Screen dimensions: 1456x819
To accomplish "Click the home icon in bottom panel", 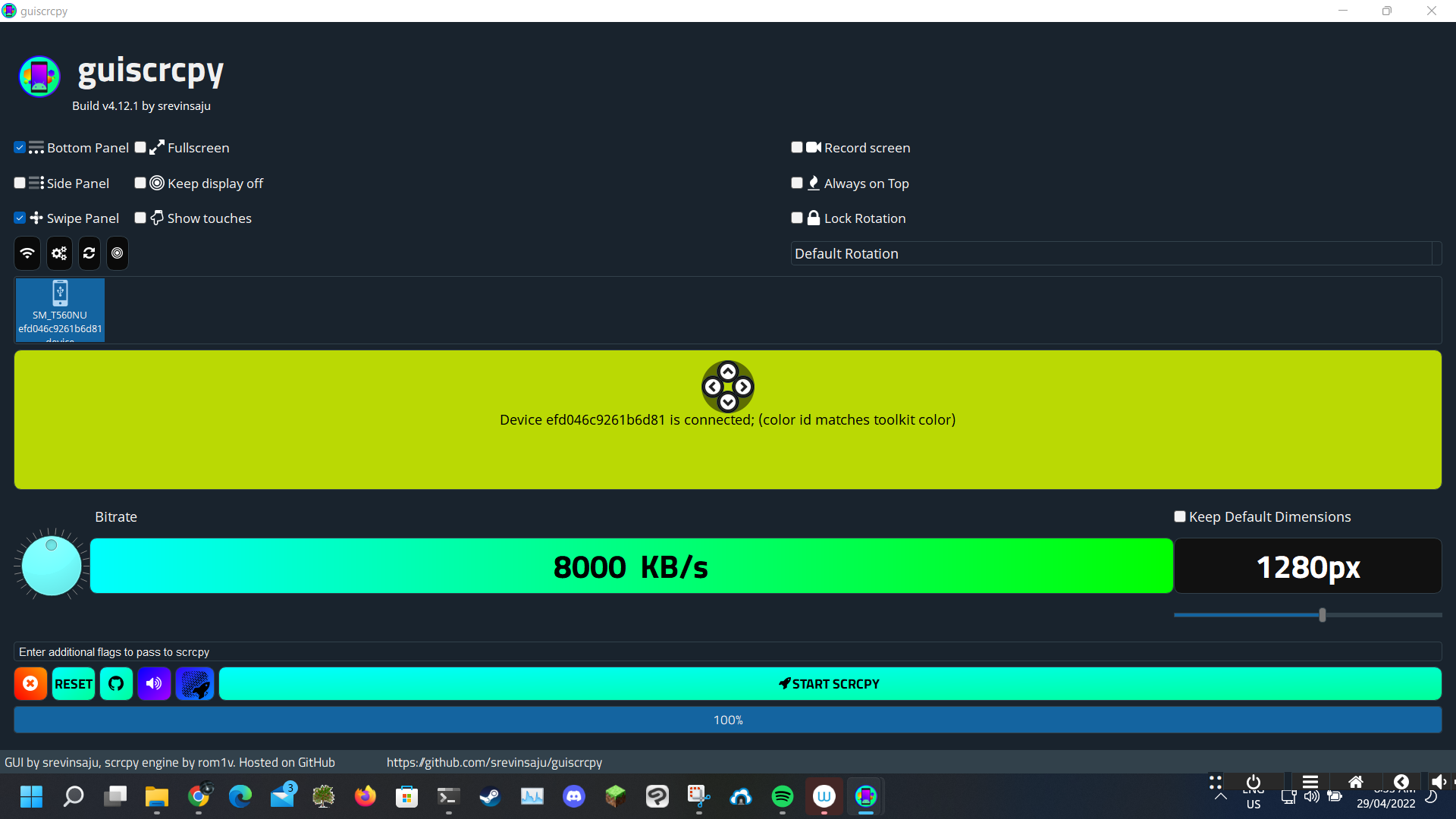I will tap(1356, 782).
